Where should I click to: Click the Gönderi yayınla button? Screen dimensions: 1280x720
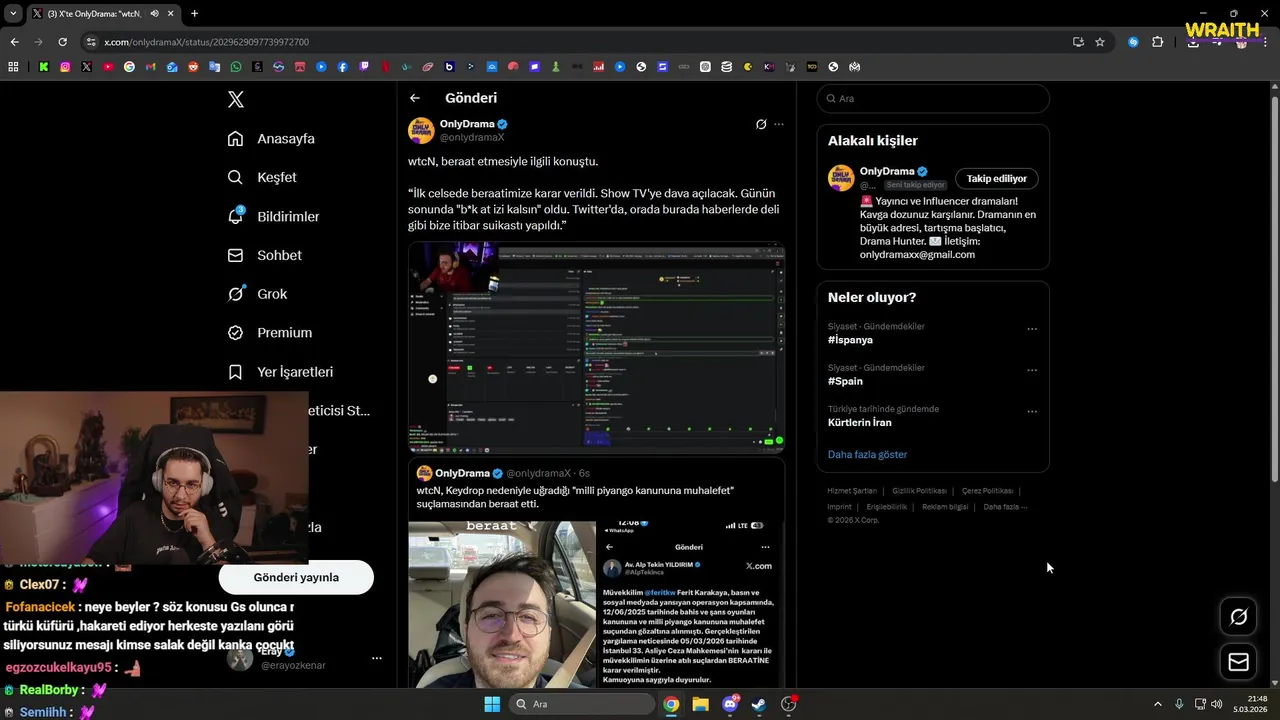pyautogui.click(x=296, y=577)
